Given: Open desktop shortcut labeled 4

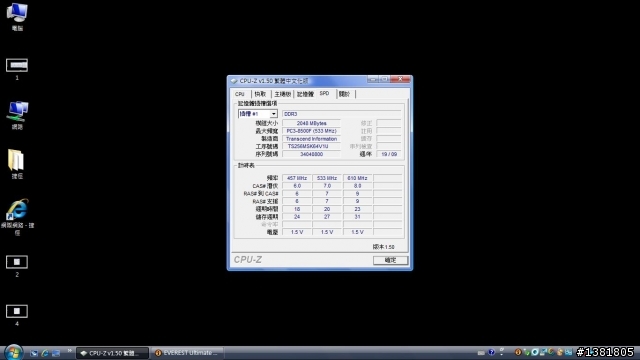Looking at the screenshot, I should click(17, 315).
